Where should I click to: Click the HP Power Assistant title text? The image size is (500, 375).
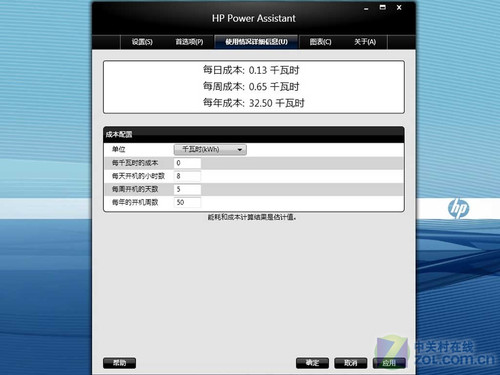click(x=254, y=18)
